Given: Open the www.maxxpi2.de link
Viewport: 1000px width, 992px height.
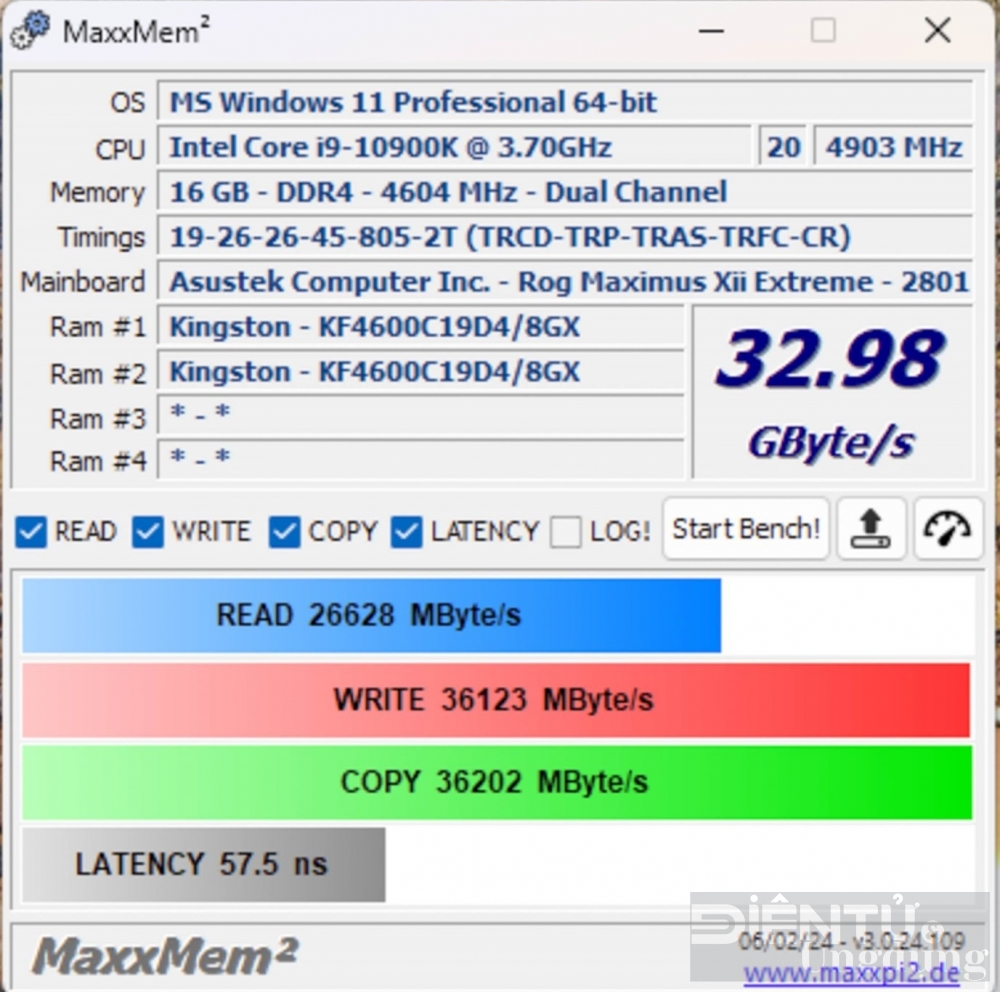Looking at the screenshot, I should click(x=851, y=973).
